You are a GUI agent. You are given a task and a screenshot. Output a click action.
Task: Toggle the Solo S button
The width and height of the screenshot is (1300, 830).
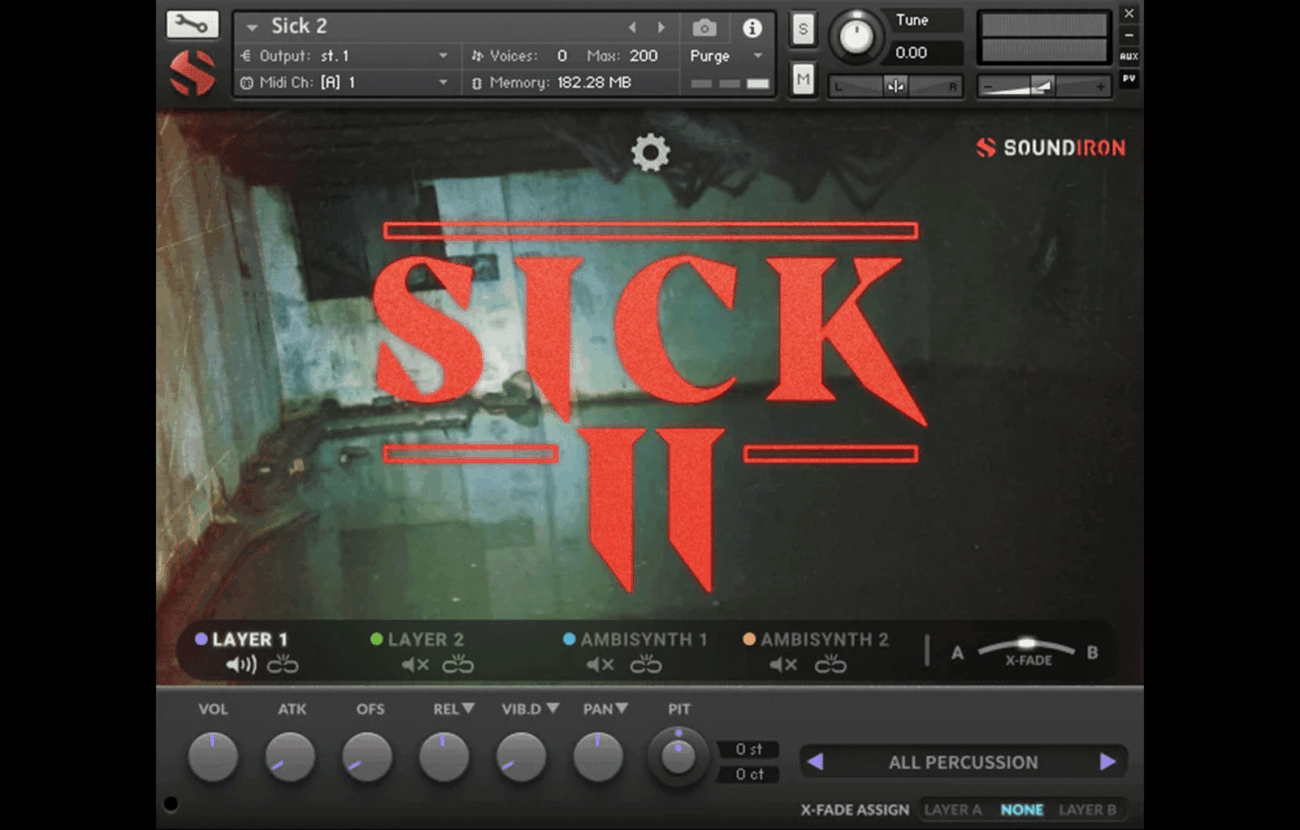click(x=803, y=30)
